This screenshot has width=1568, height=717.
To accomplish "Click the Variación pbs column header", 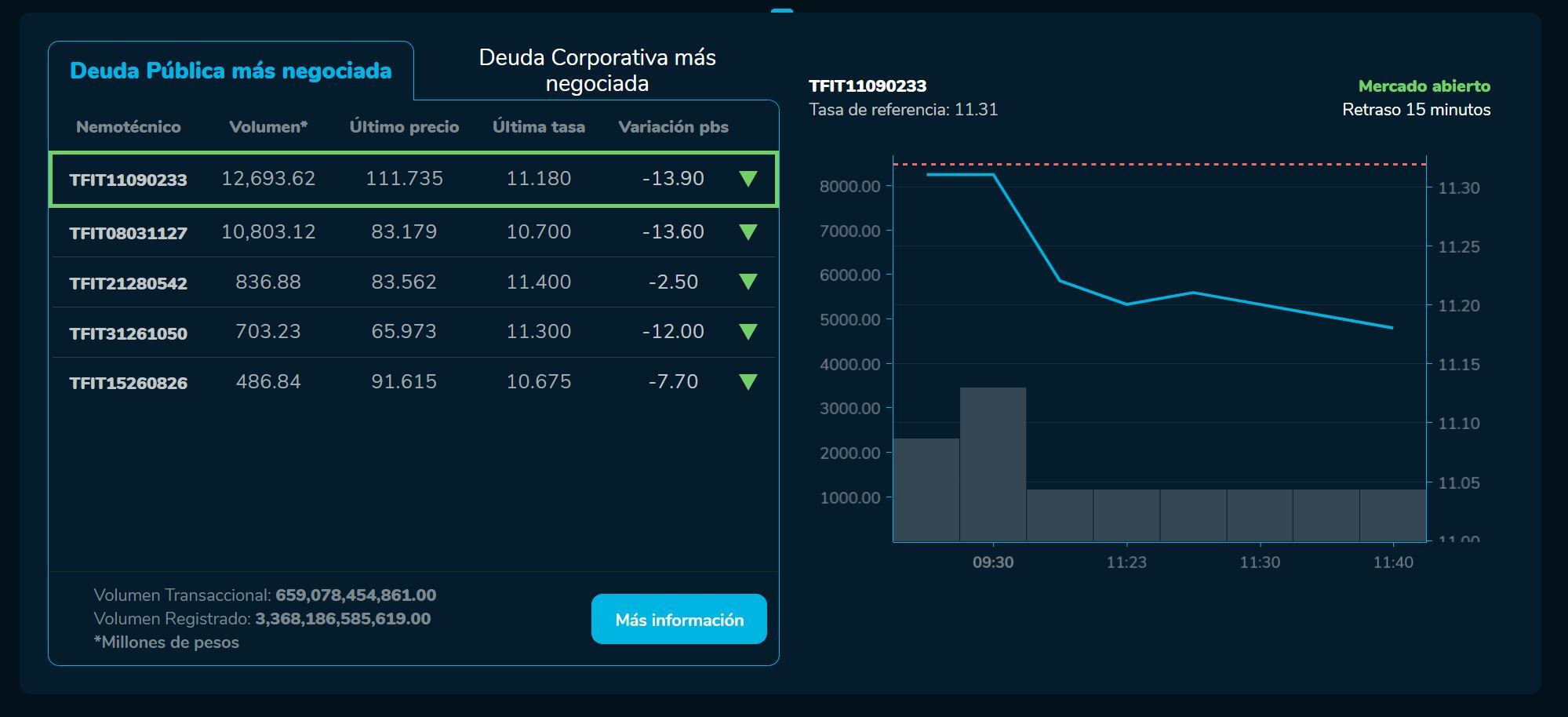I will point(674,126).
